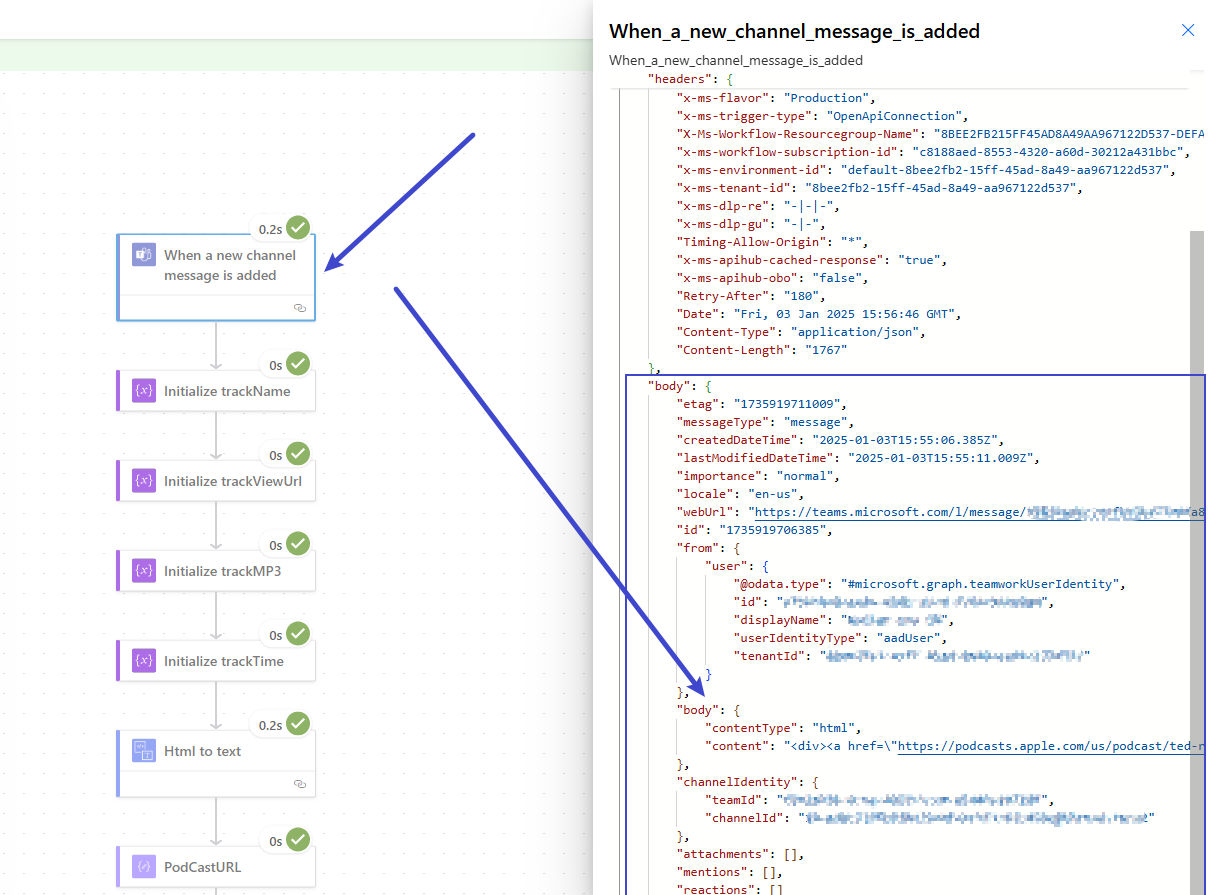Click the variable icon beside Initialize trackTime
This screenshot has height=895, width=1218.
[144, 661]
